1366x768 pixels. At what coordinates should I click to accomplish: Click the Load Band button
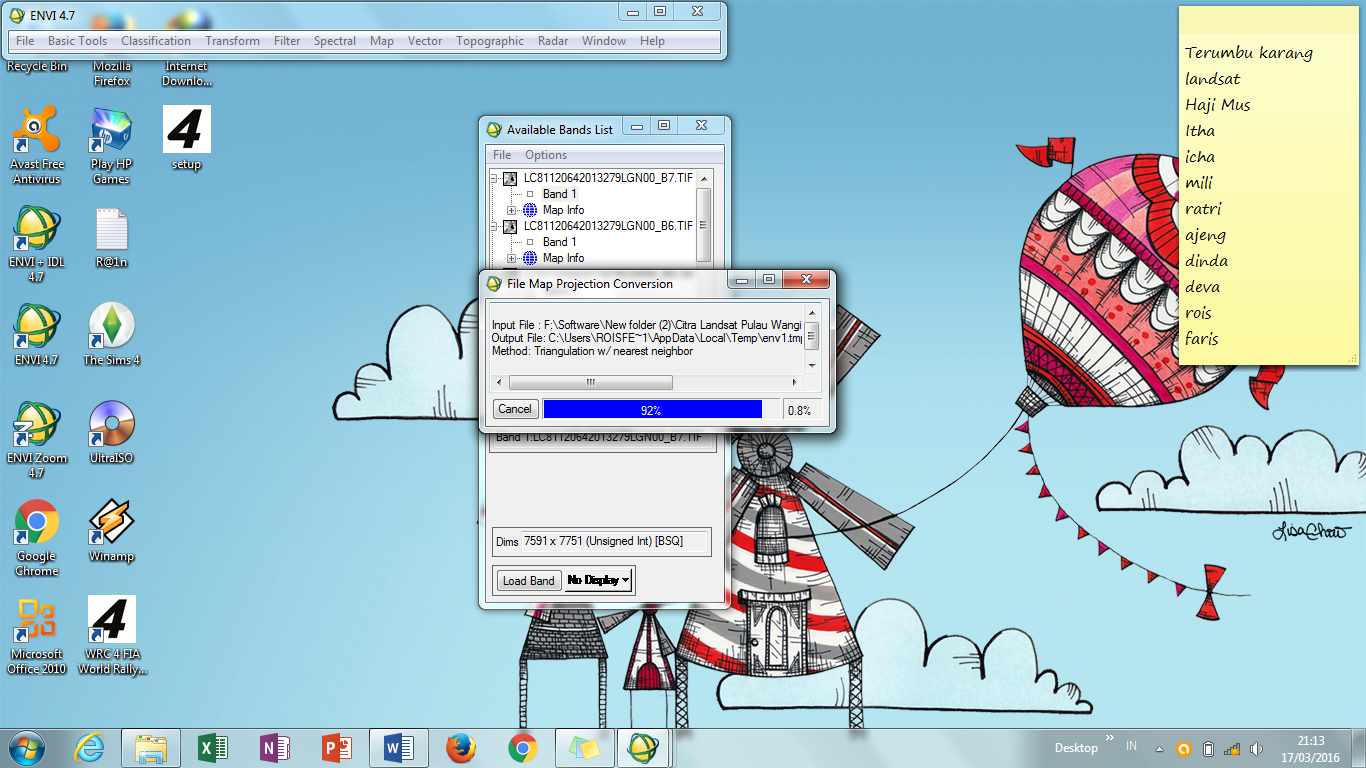tap(529, 581)
